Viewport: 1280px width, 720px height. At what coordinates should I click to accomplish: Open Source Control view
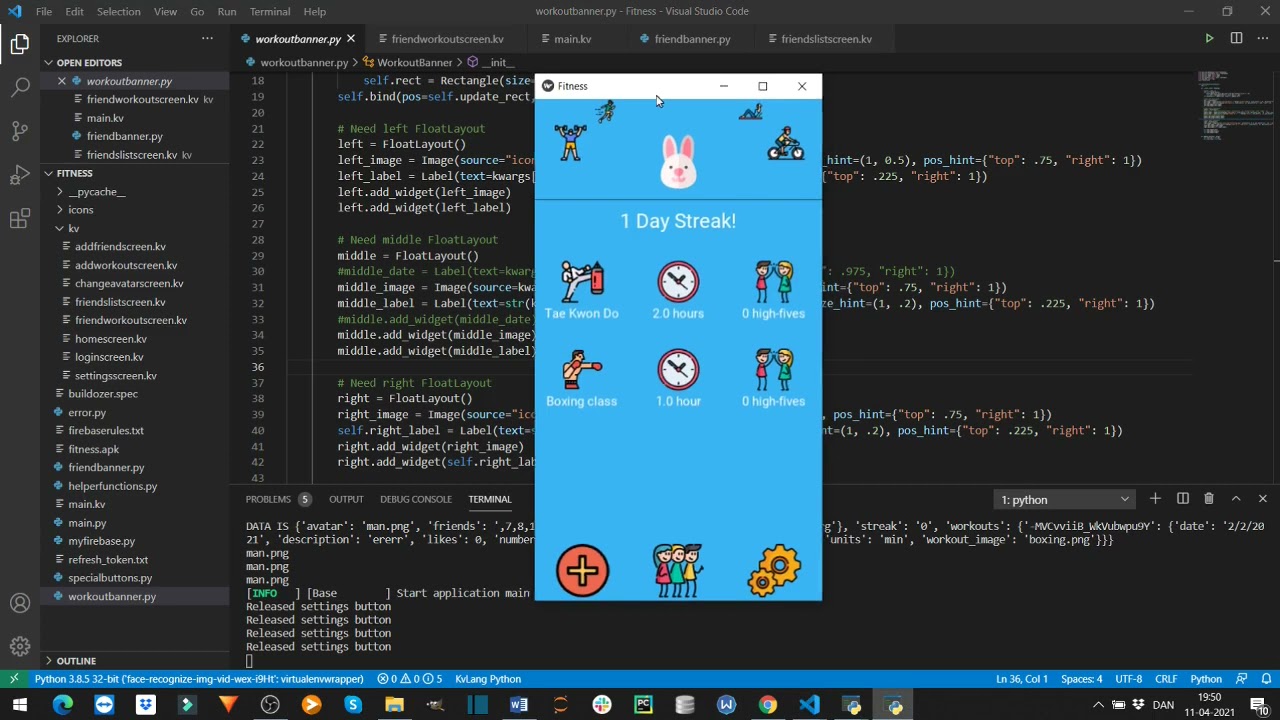pyautogui.click(x=20, y=131)
